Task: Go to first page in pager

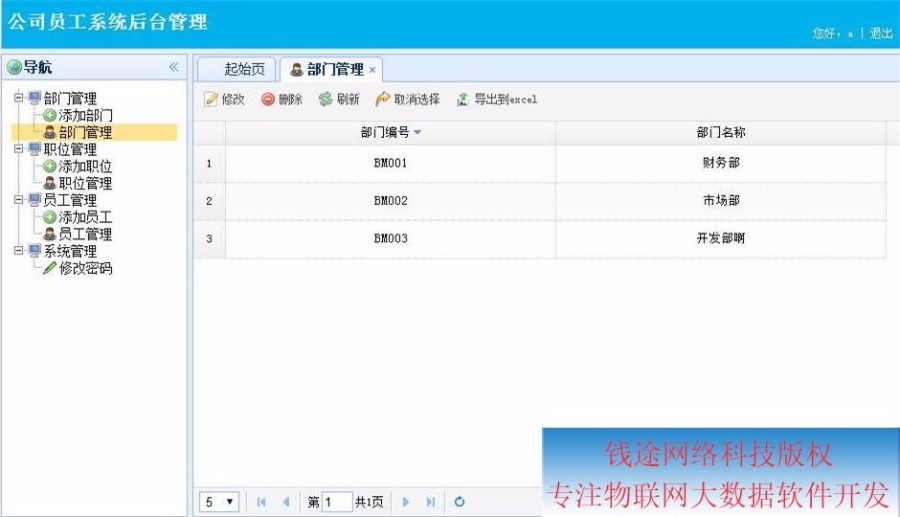Action: [x=261, y=502]
